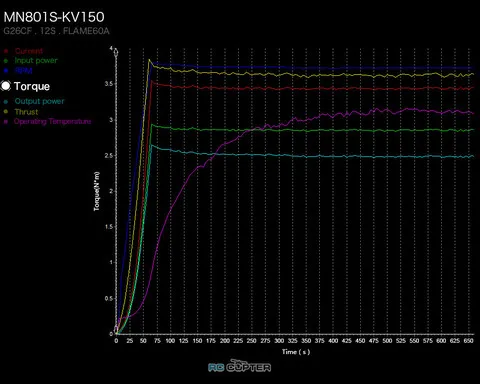Click the red Current legend dot
480x384 pixels.
click(x=6, y=51)
